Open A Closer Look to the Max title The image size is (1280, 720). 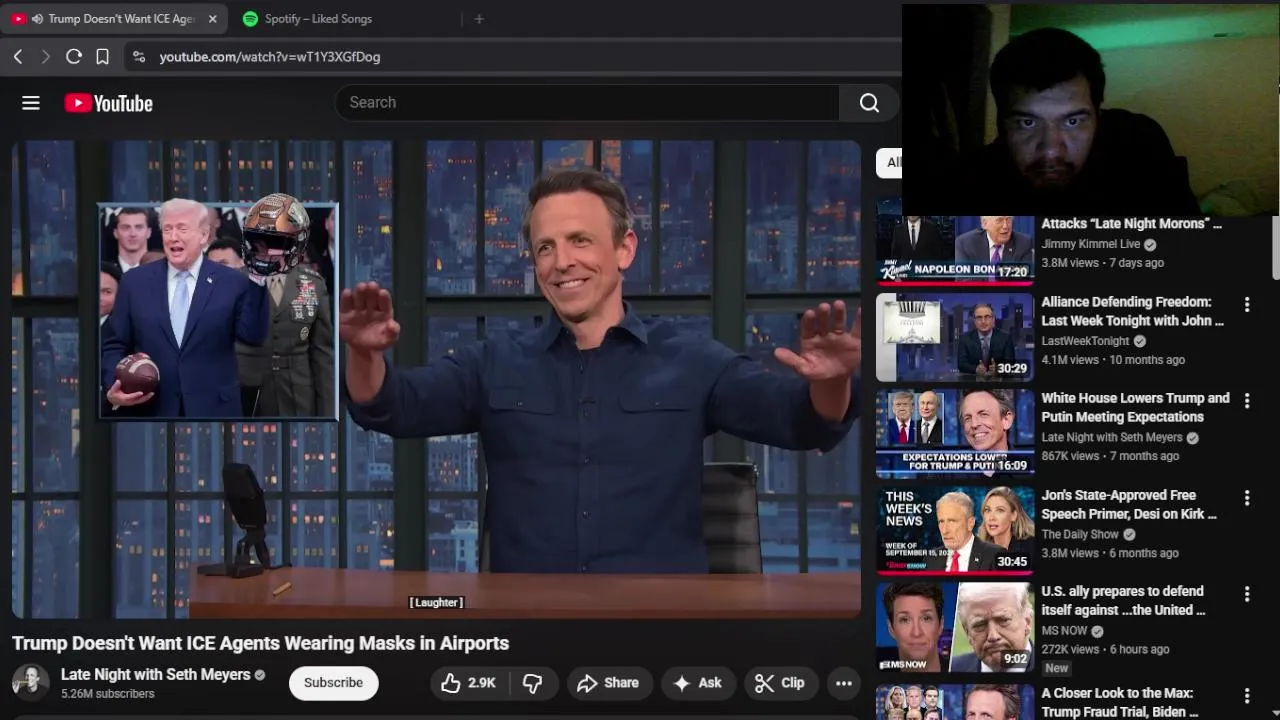tap(1120, 702)
